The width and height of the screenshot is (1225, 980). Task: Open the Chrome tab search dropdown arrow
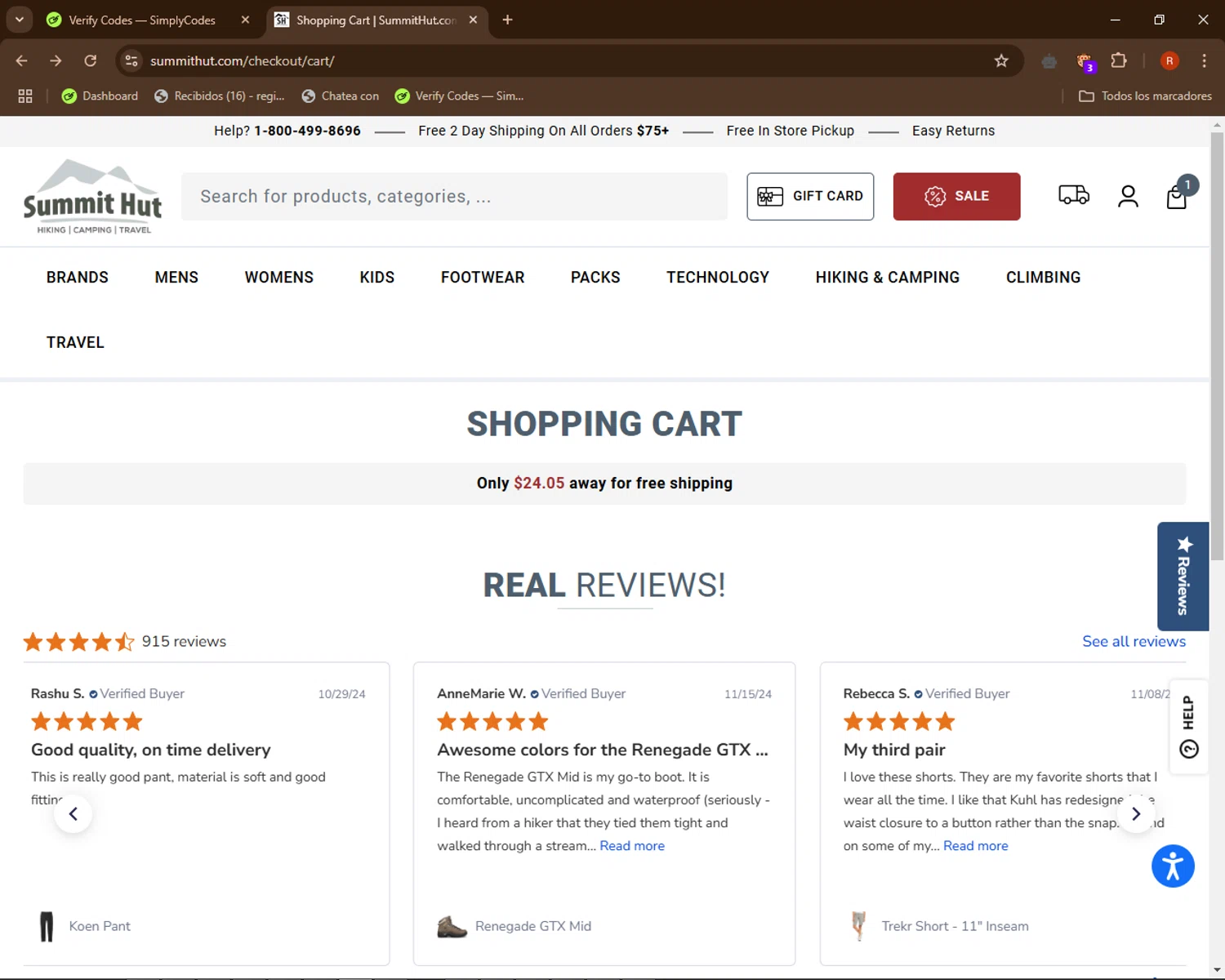coord(19,20)
